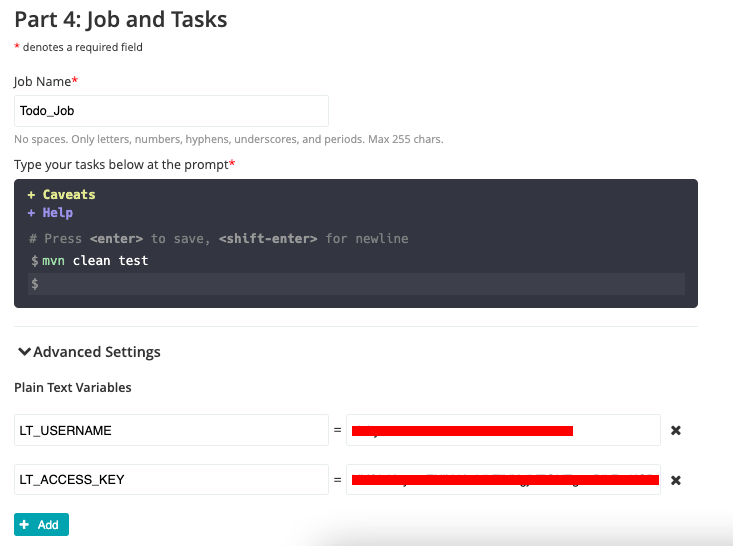Click the Plain Text Variables label

pos(73,387)
